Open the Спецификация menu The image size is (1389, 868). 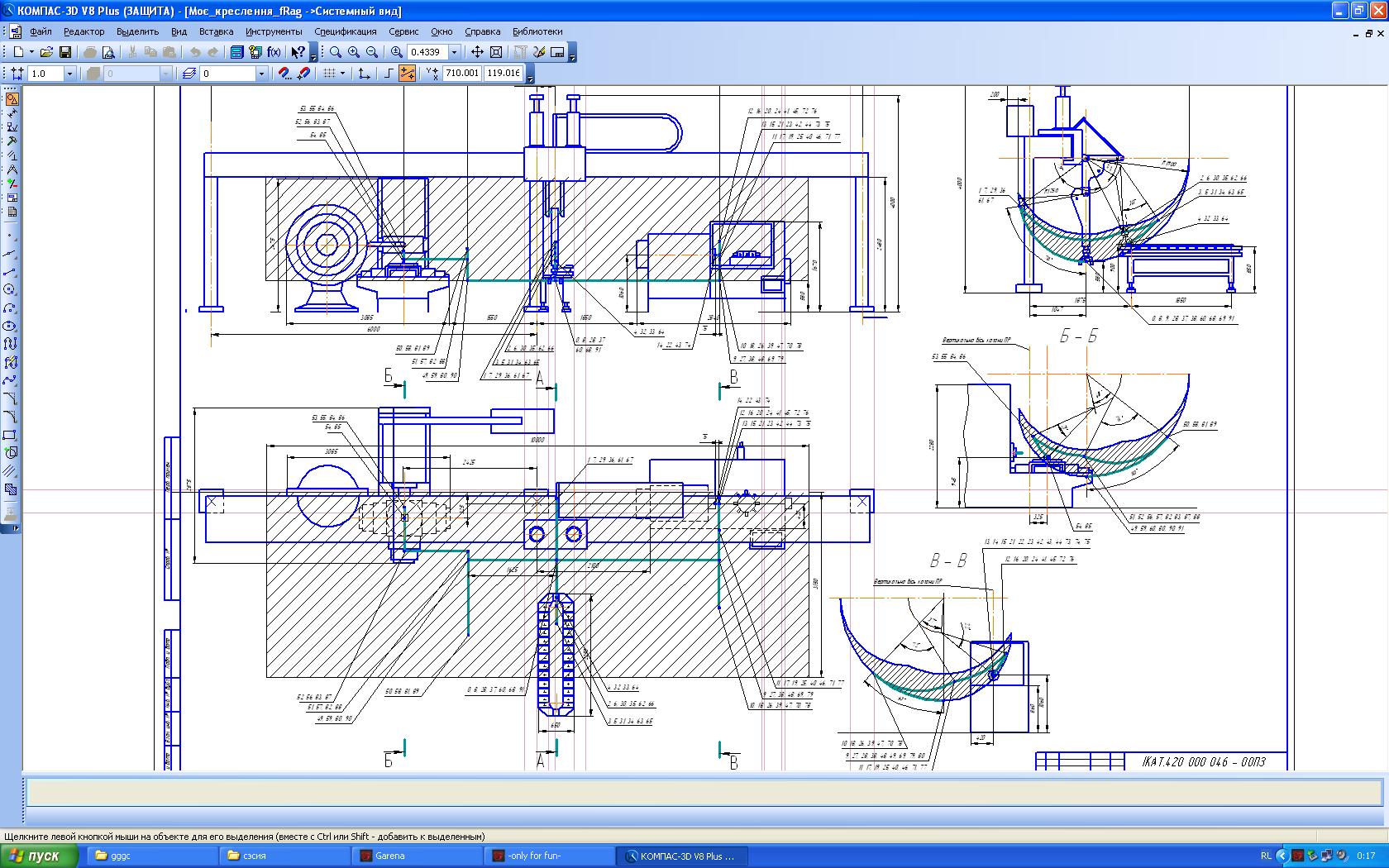pyautogui.click(x=345, y=31)
